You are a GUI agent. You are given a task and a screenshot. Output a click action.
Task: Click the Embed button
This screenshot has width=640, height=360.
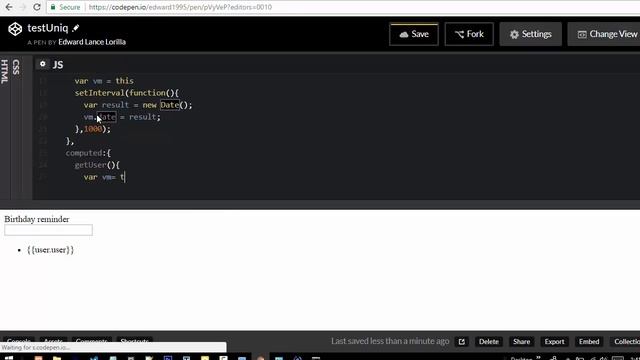coord(589,342)
